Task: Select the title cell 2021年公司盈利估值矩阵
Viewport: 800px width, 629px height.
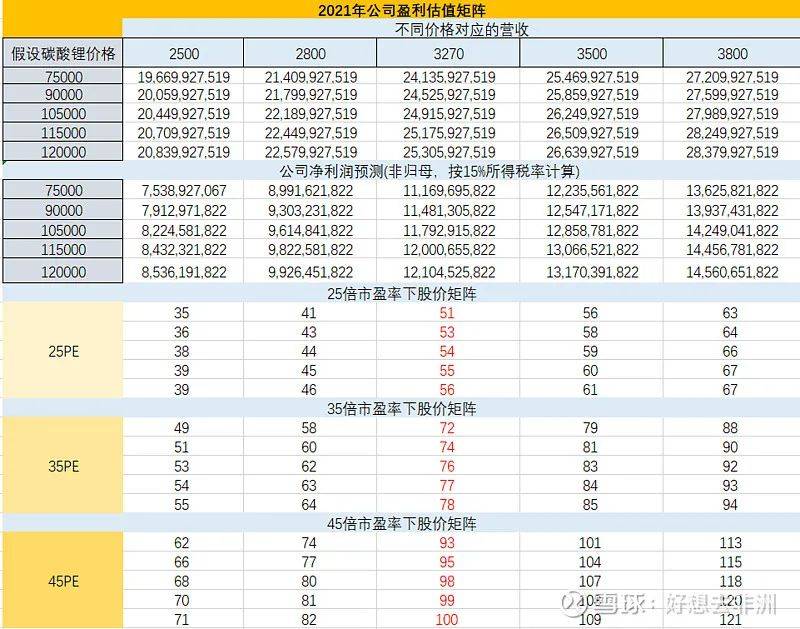Action: click(x=400, y=10)
